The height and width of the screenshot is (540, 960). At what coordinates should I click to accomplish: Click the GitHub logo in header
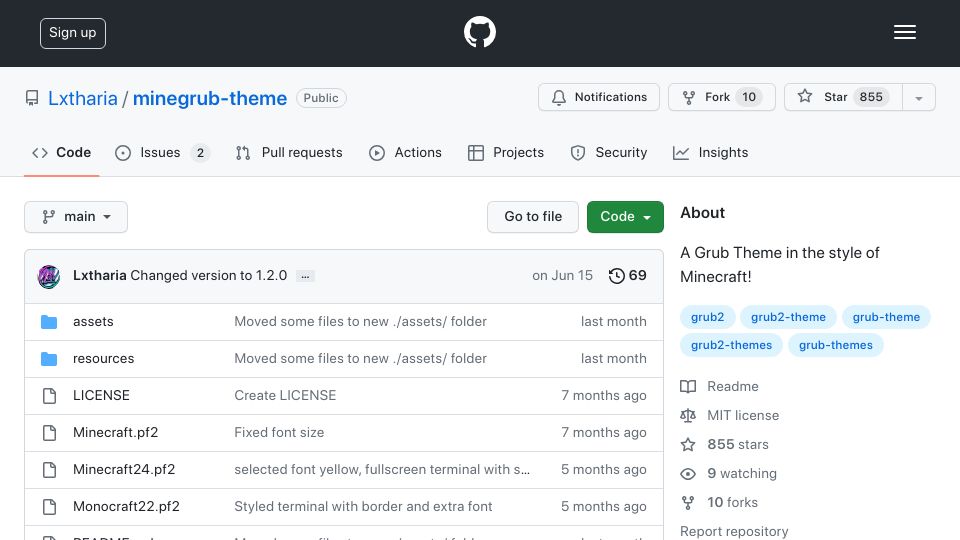coord(479,32)
